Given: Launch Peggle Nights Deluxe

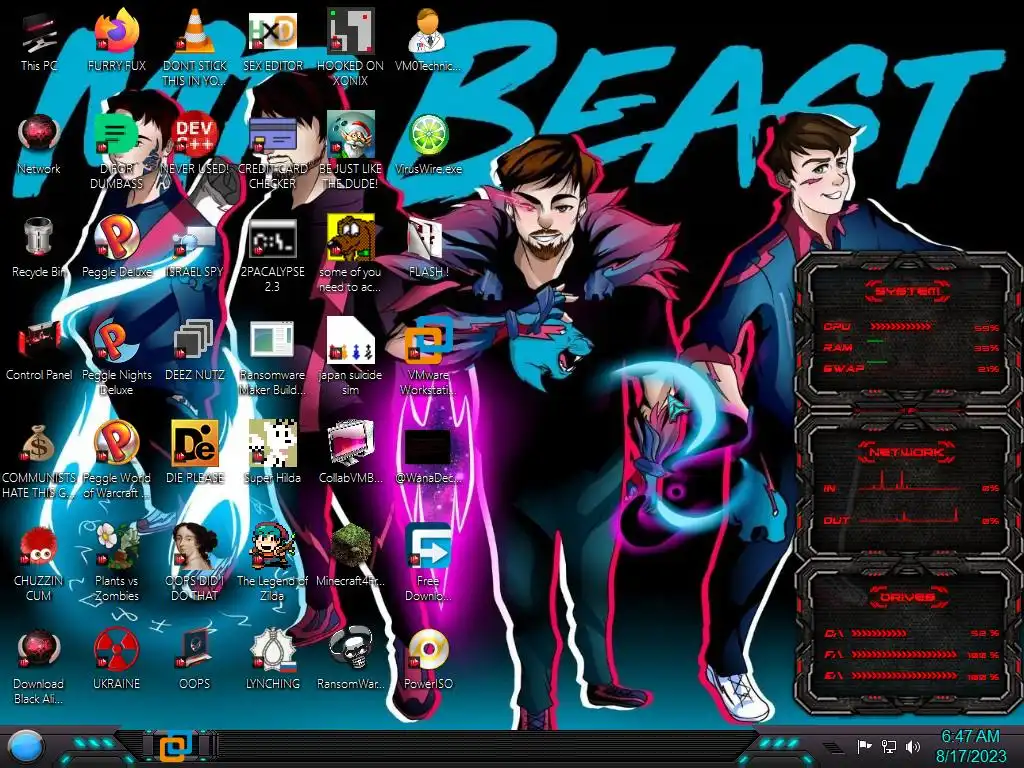Looking at the screenshot, I should pos(117,341).
